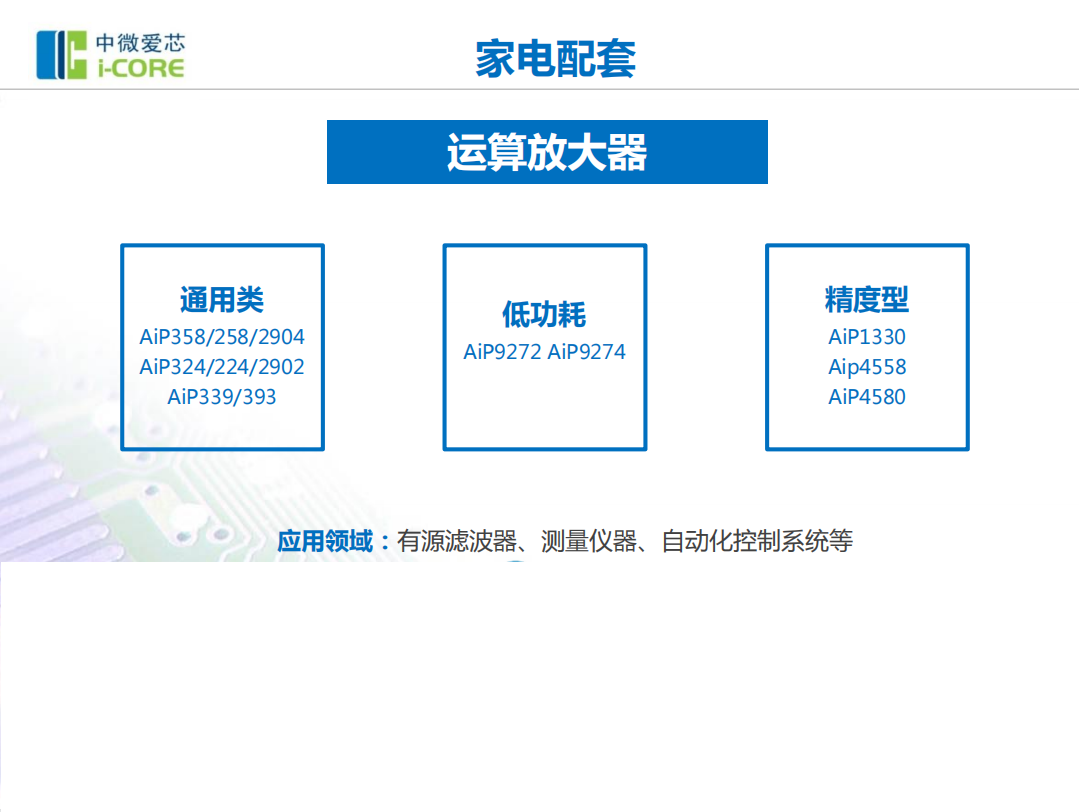The image size is (1079, 812).
Task: Click the Aip4558 product name
Action: (x=866, y=367)
